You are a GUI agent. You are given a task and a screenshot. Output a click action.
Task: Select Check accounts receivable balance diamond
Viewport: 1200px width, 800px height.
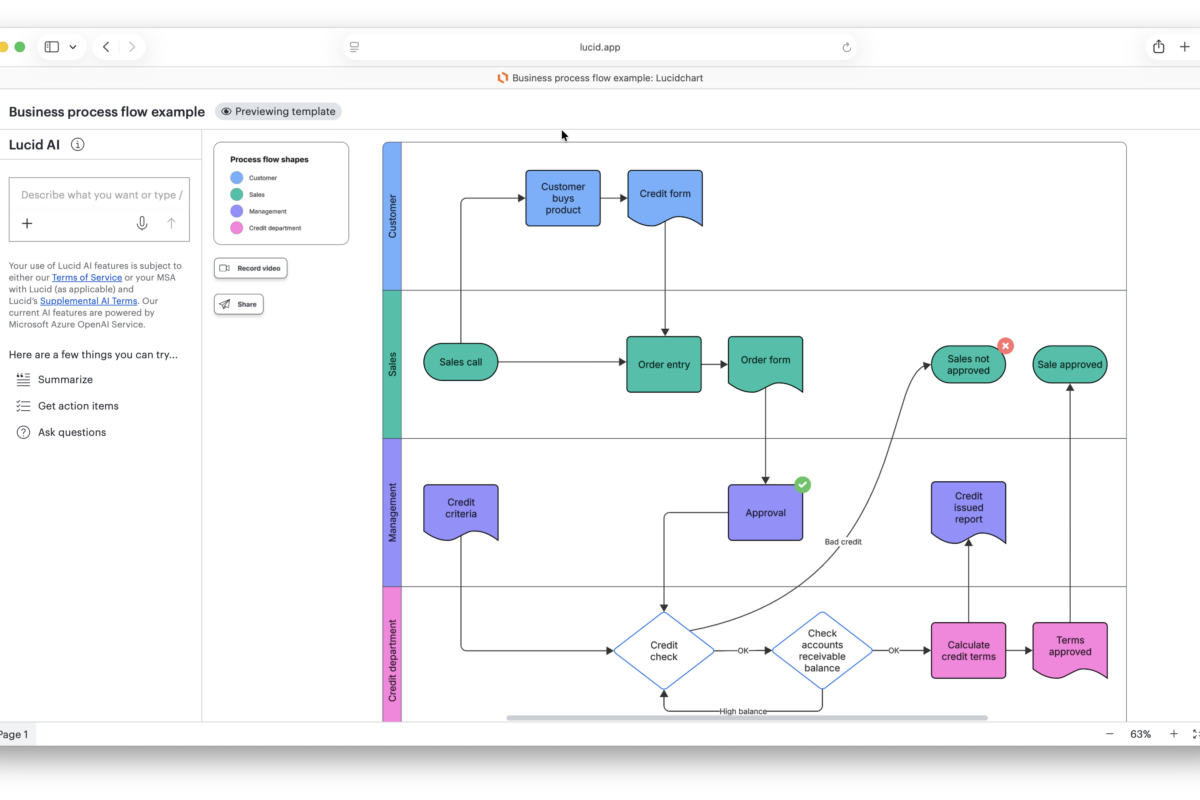(822, 651)
